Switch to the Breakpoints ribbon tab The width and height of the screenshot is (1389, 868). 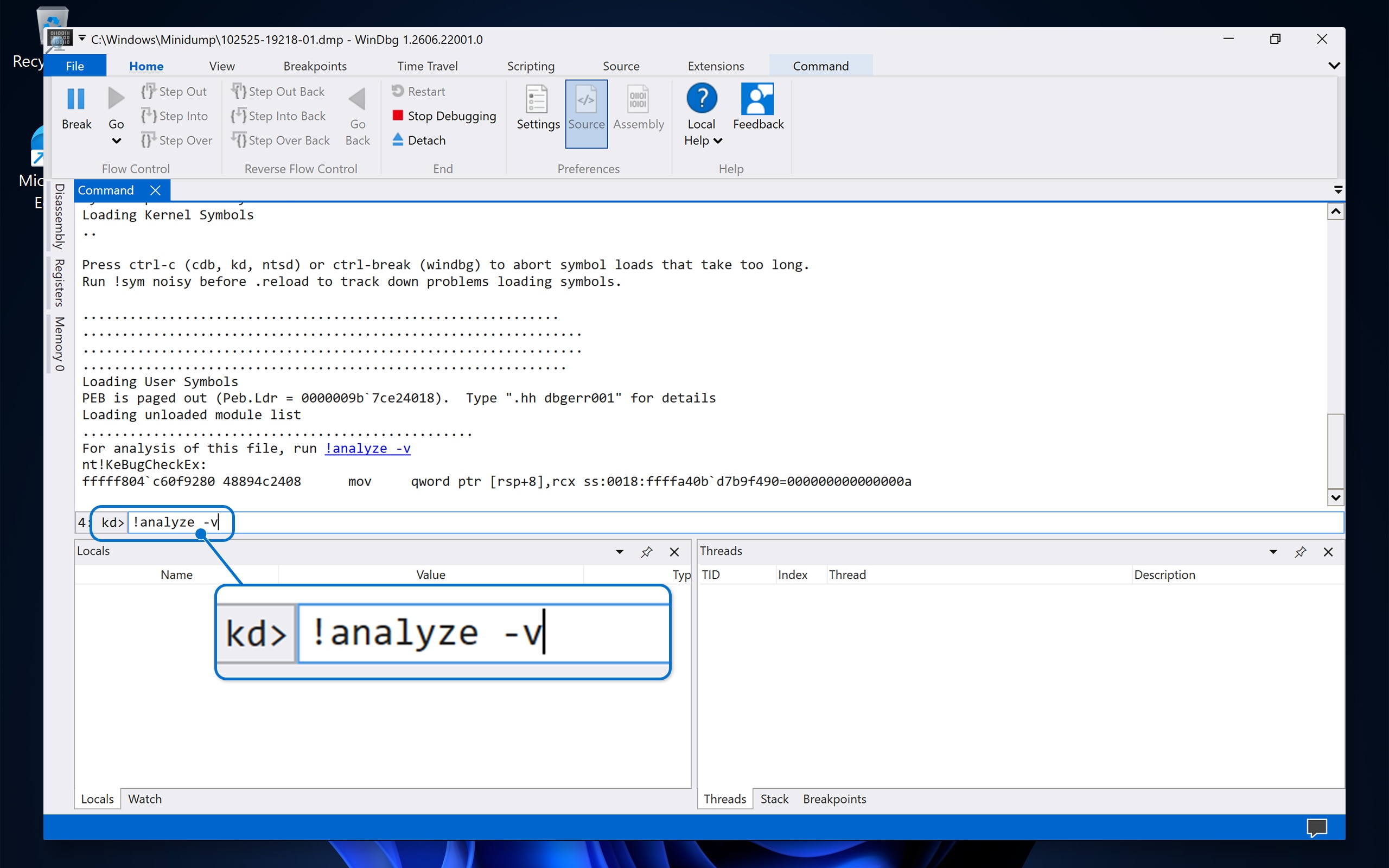(315, 66)
